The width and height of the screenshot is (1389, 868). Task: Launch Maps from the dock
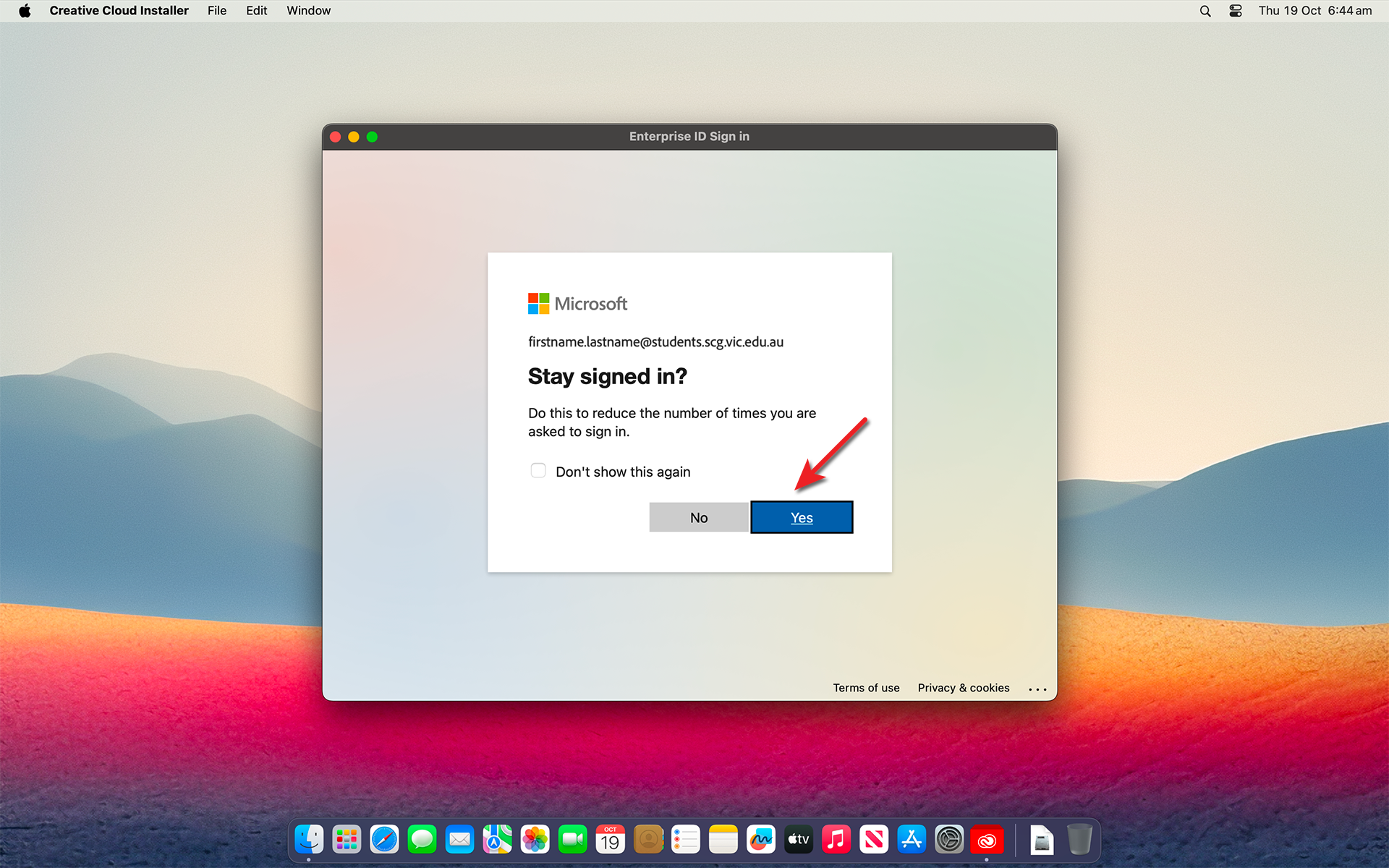[x=497, y=840]
